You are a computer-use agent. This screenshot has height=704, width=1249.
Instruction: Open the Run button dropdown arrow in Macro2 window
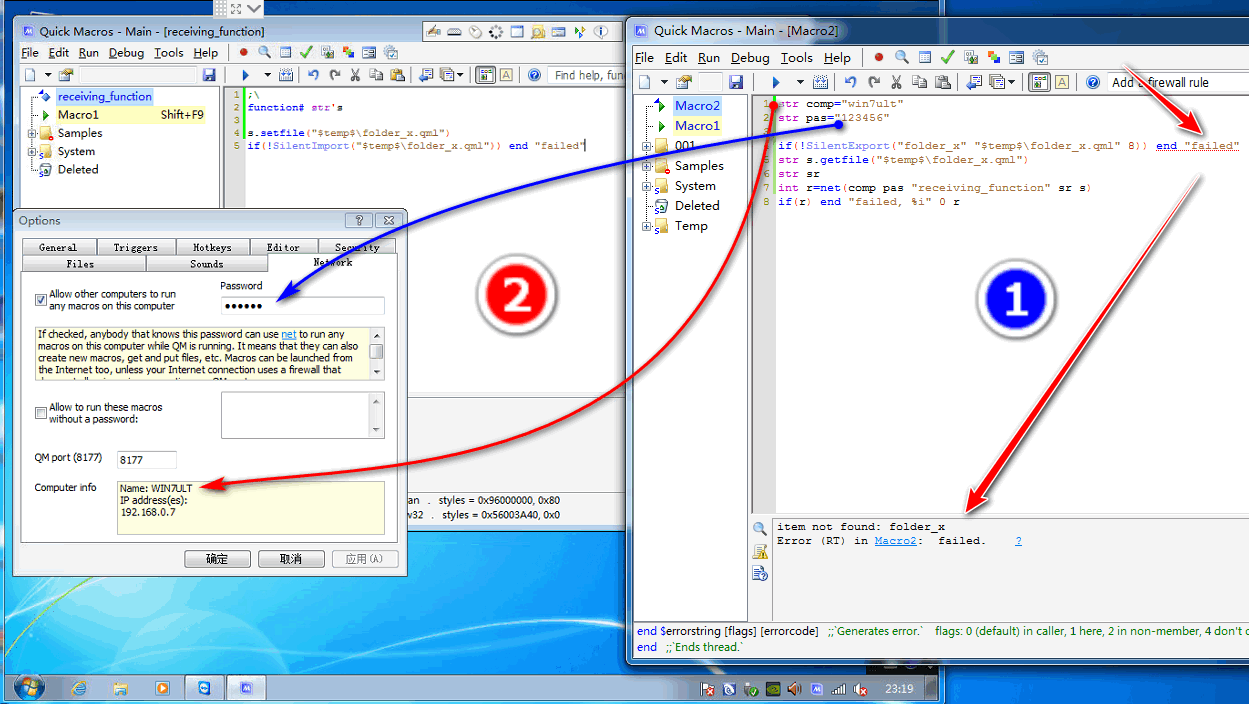click(x=799, y=82)
